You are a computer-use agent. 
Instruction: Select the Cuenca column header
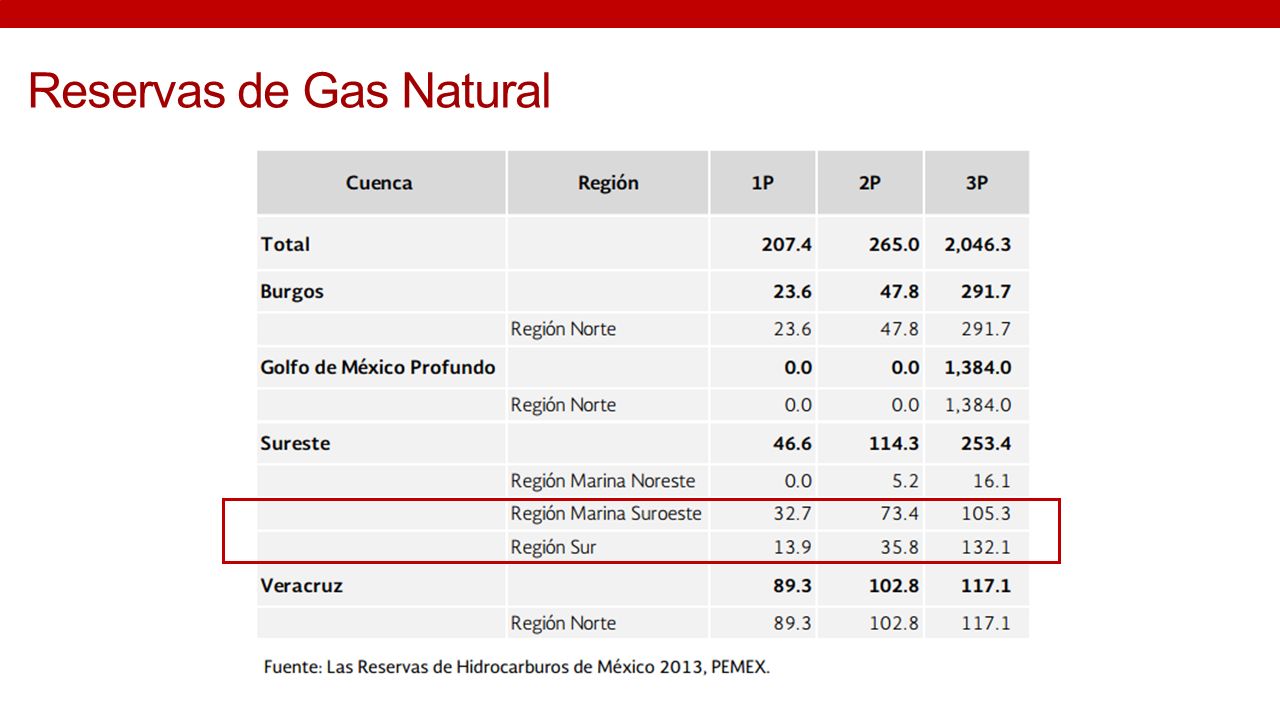coord(379,183)
